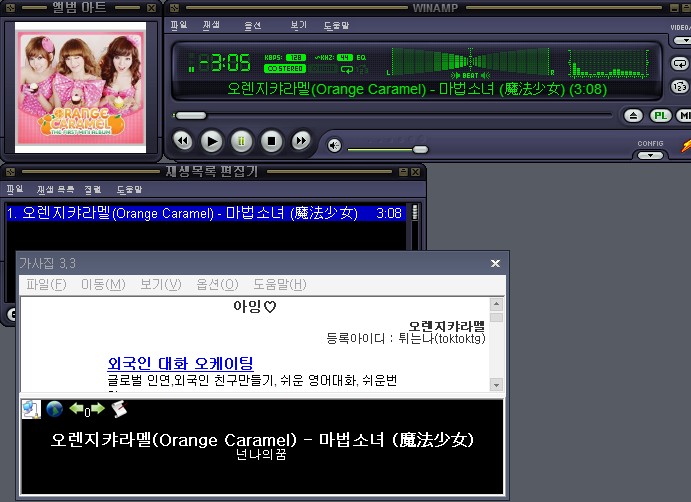Open the 외국인 대화 오케이팅 link

pos(180,363)
